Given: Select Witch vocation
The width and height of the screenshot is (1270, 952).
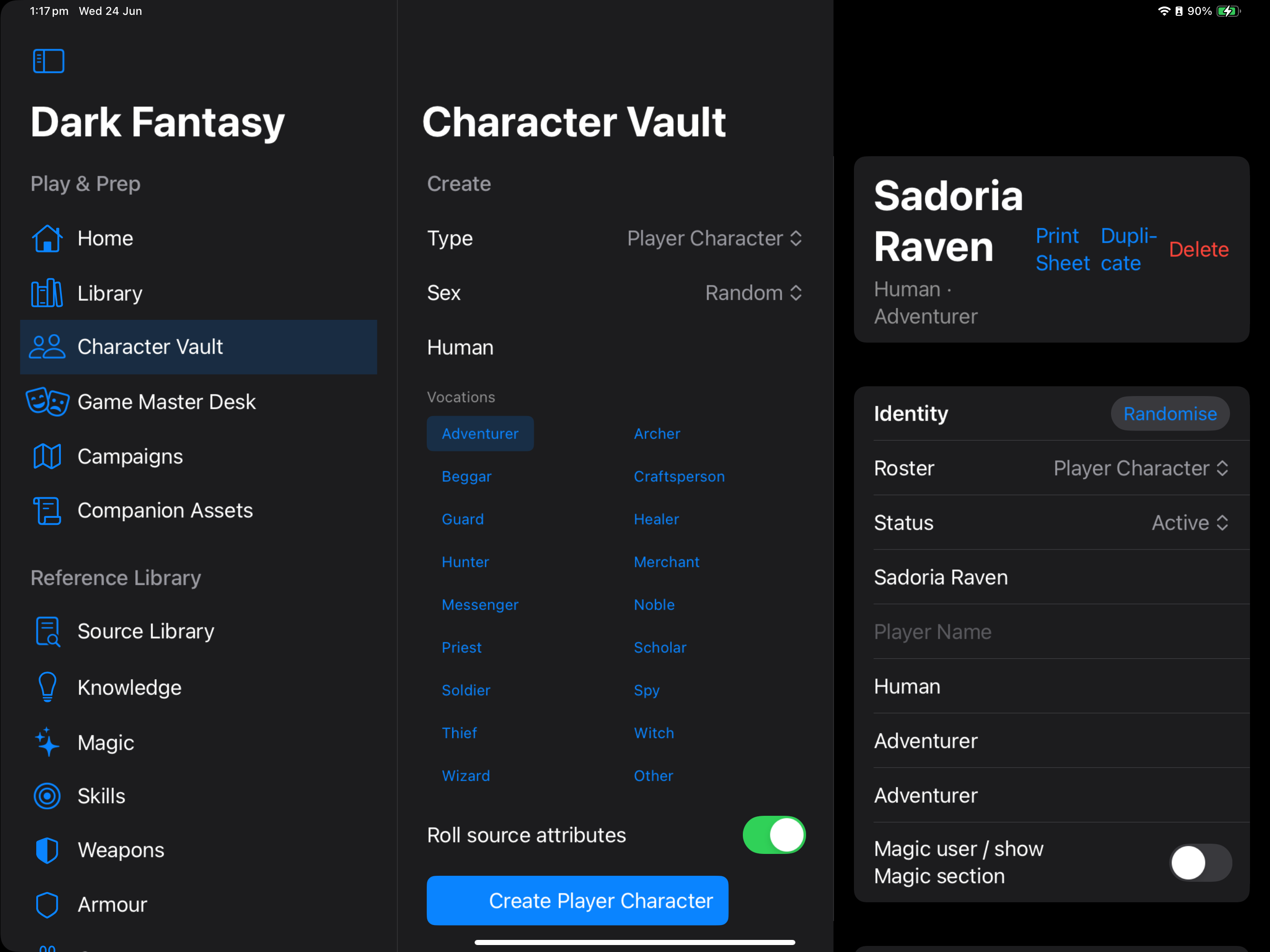Looking at the screenshot, I should pyautogui.click(x=654, y=733).
